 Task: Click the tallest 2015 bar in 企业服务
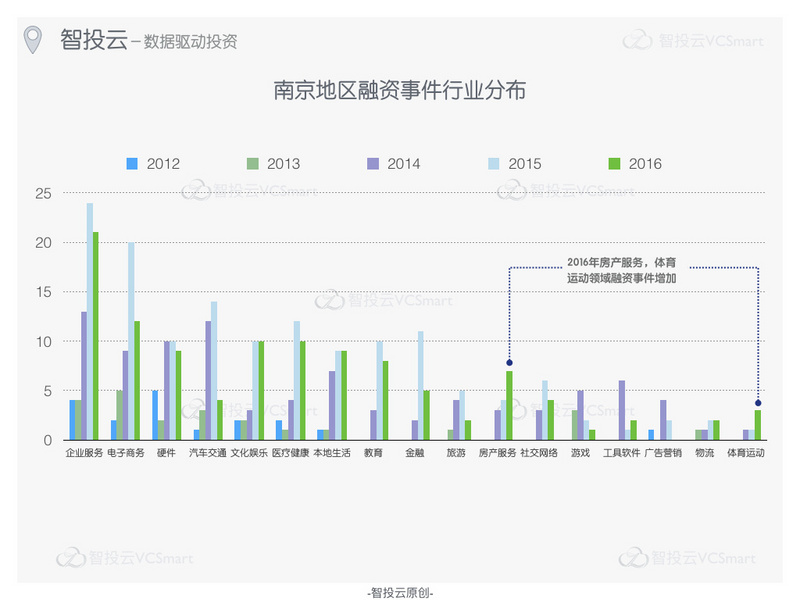(89, 320)
